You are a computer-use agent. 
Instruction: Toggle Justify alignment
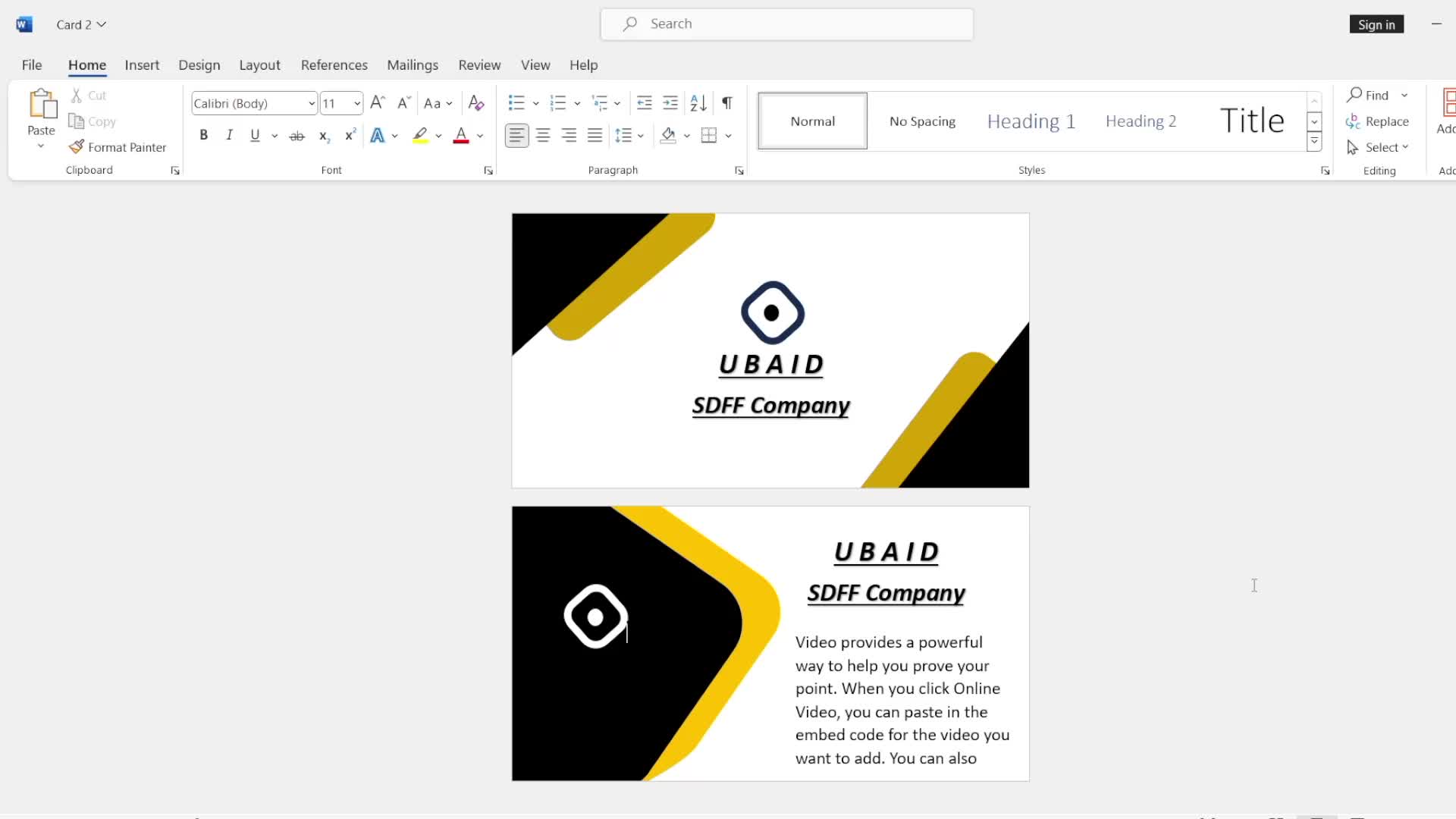click(x=595, y=136)
